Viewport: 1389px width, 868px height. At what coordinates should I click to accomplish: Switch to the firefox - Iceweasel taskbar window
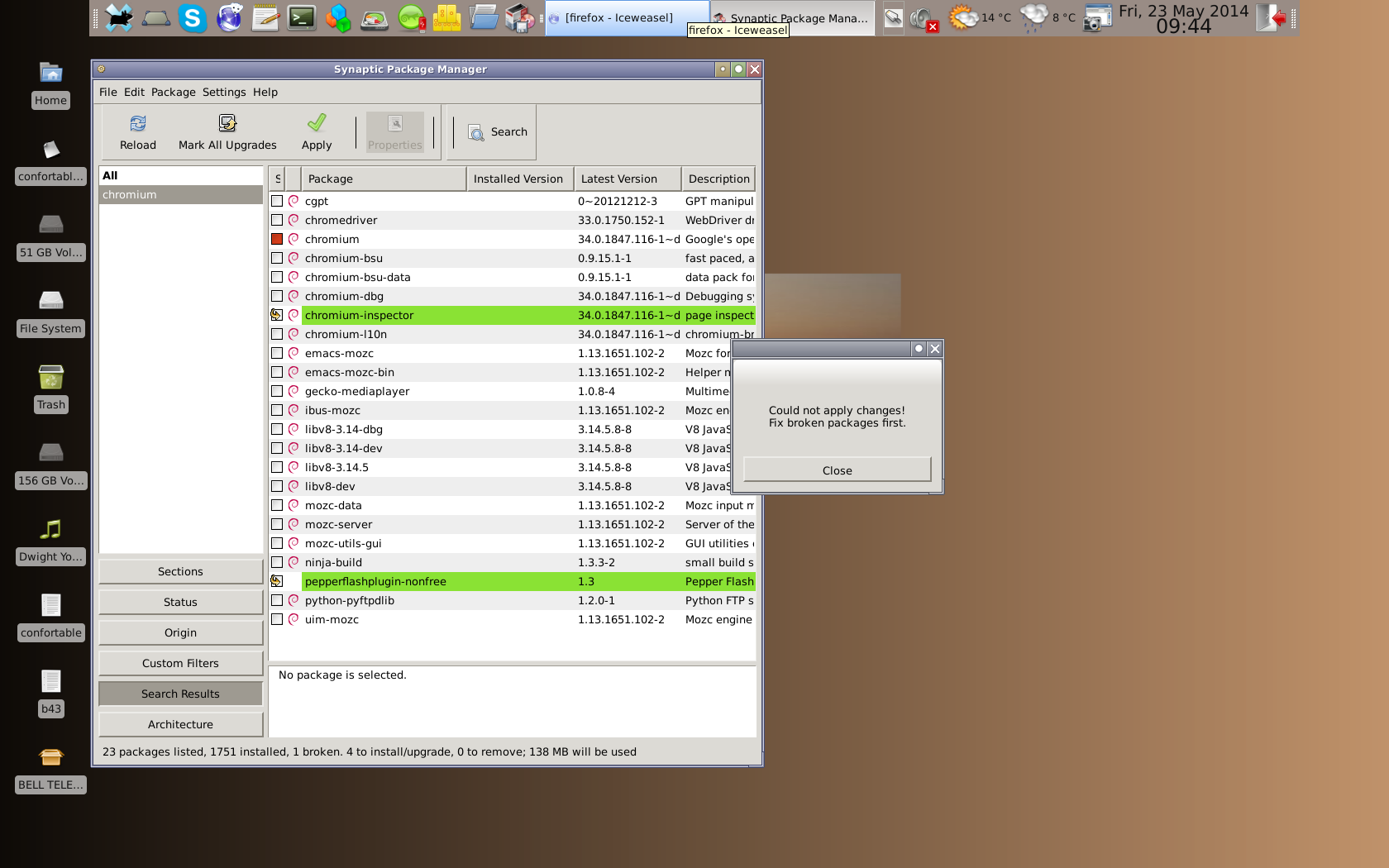[x=627, y=17]
